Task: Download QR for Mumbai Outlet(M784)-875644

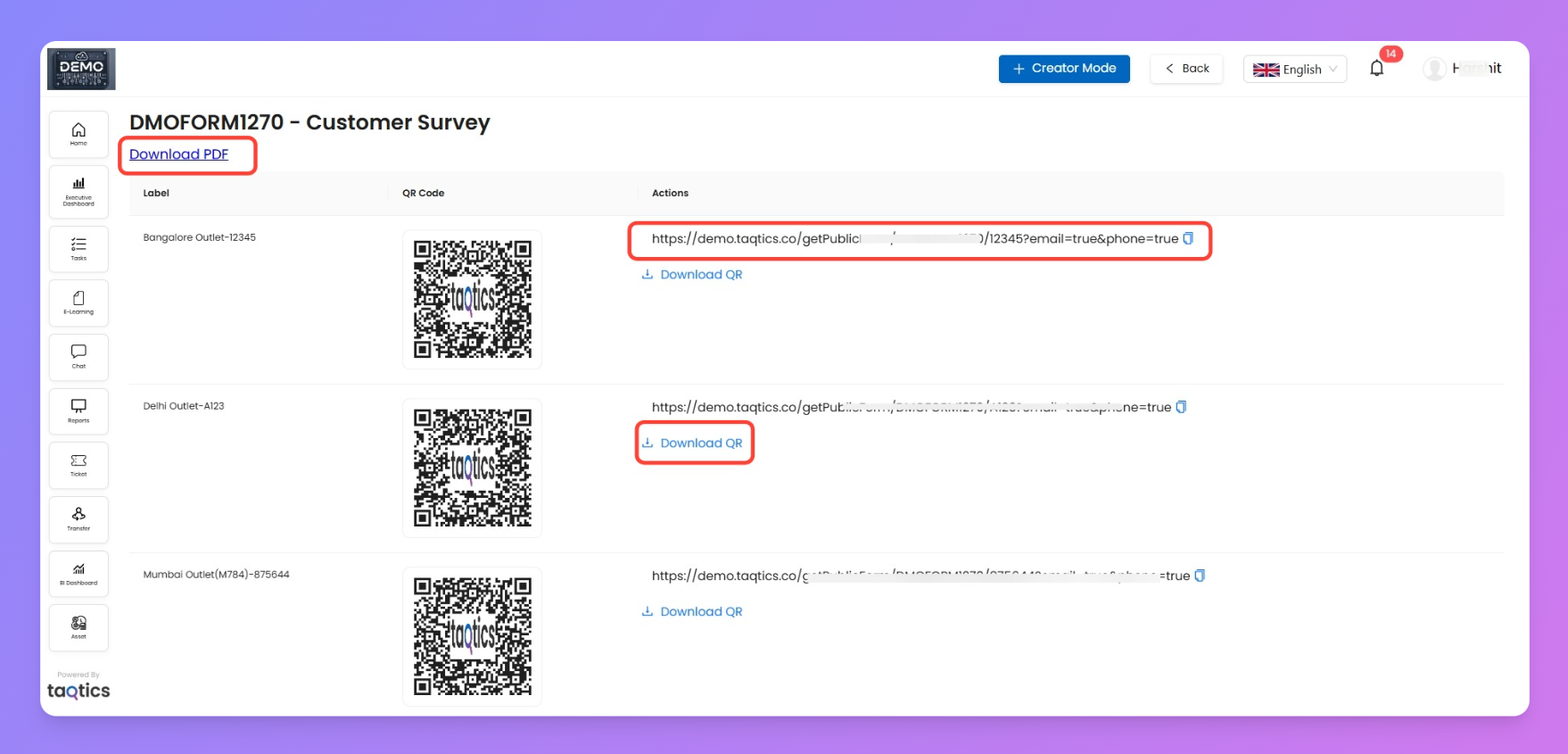Action: click(692, 612)
